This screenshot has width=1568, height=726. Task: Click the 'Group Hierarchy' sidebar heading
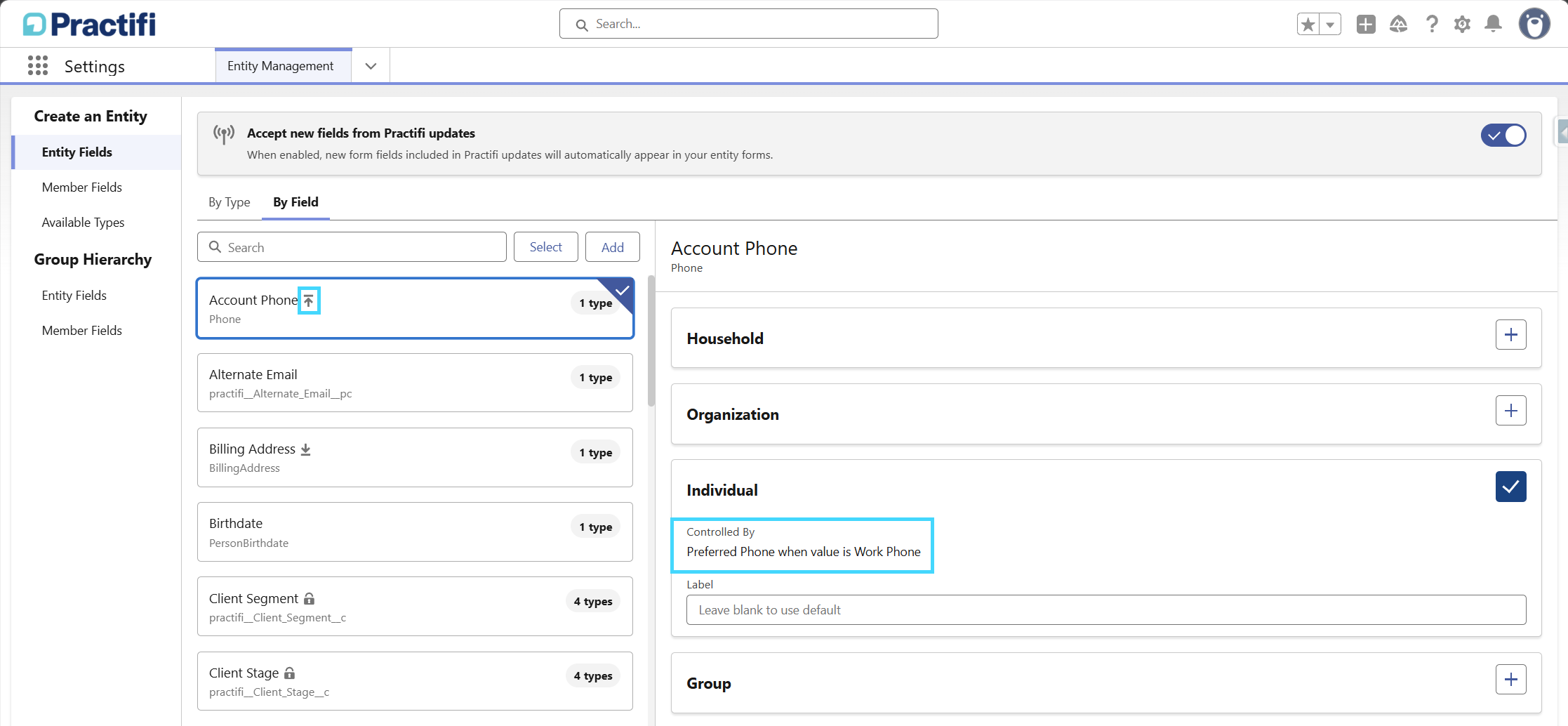tap(93, 260)
